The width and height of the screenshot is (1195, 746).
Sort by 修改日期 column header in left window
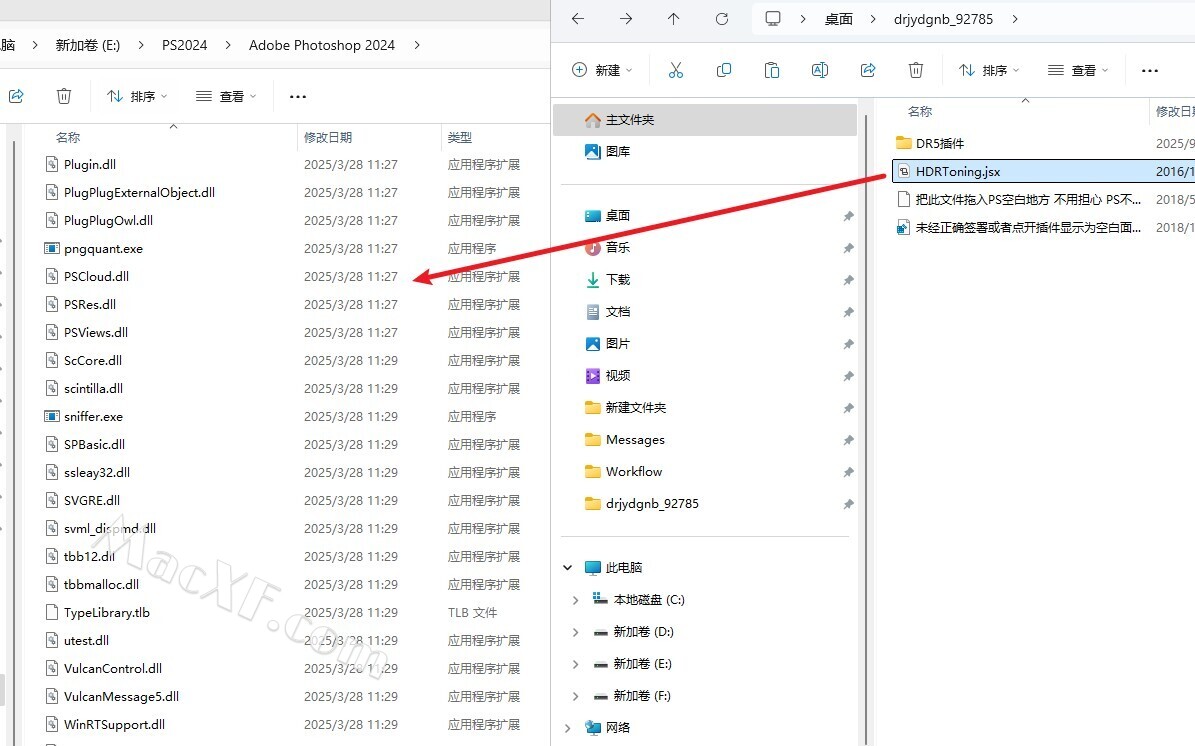coord(328,137)
